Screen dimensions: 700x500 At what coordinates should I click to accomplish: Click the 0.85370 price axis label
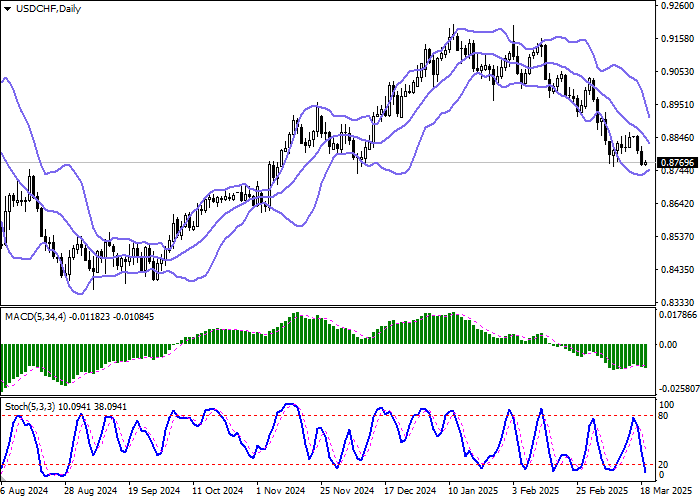pyautogui.click(x=675, y=236)
